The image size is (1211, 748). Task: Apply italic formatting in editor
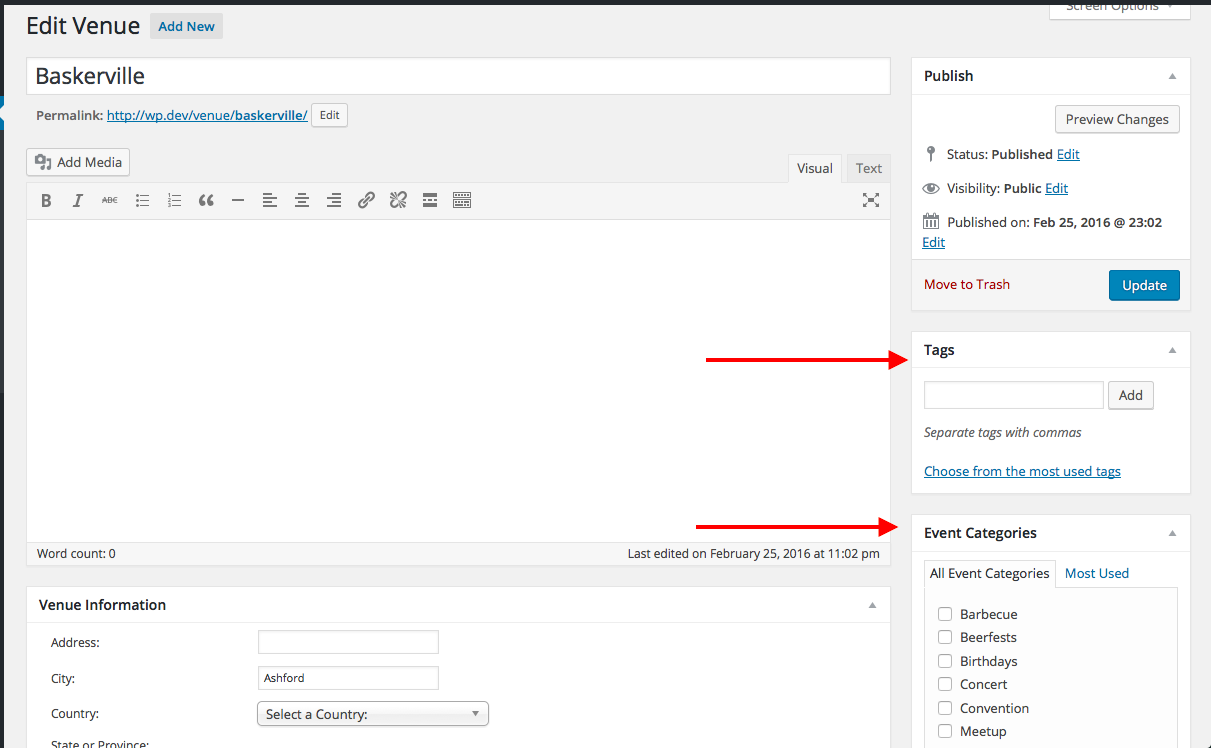coord(78,201)
